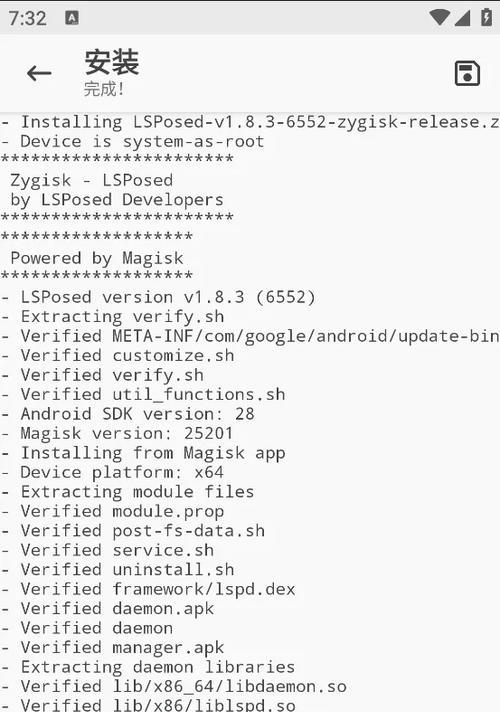Tap the 'Magisk version: 25201' line
Image resolution: width=500 pixels, height=712 pixels.
point(117,434)
